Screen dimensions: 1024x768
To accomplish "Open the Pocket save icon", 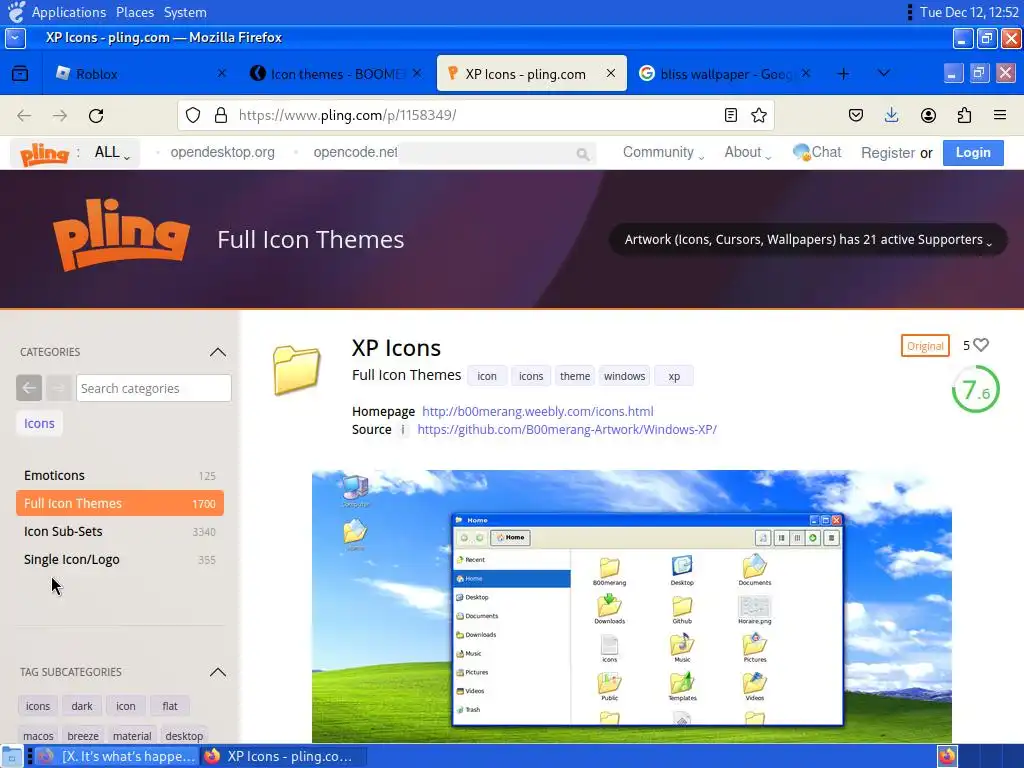I will tap(856, 116).
